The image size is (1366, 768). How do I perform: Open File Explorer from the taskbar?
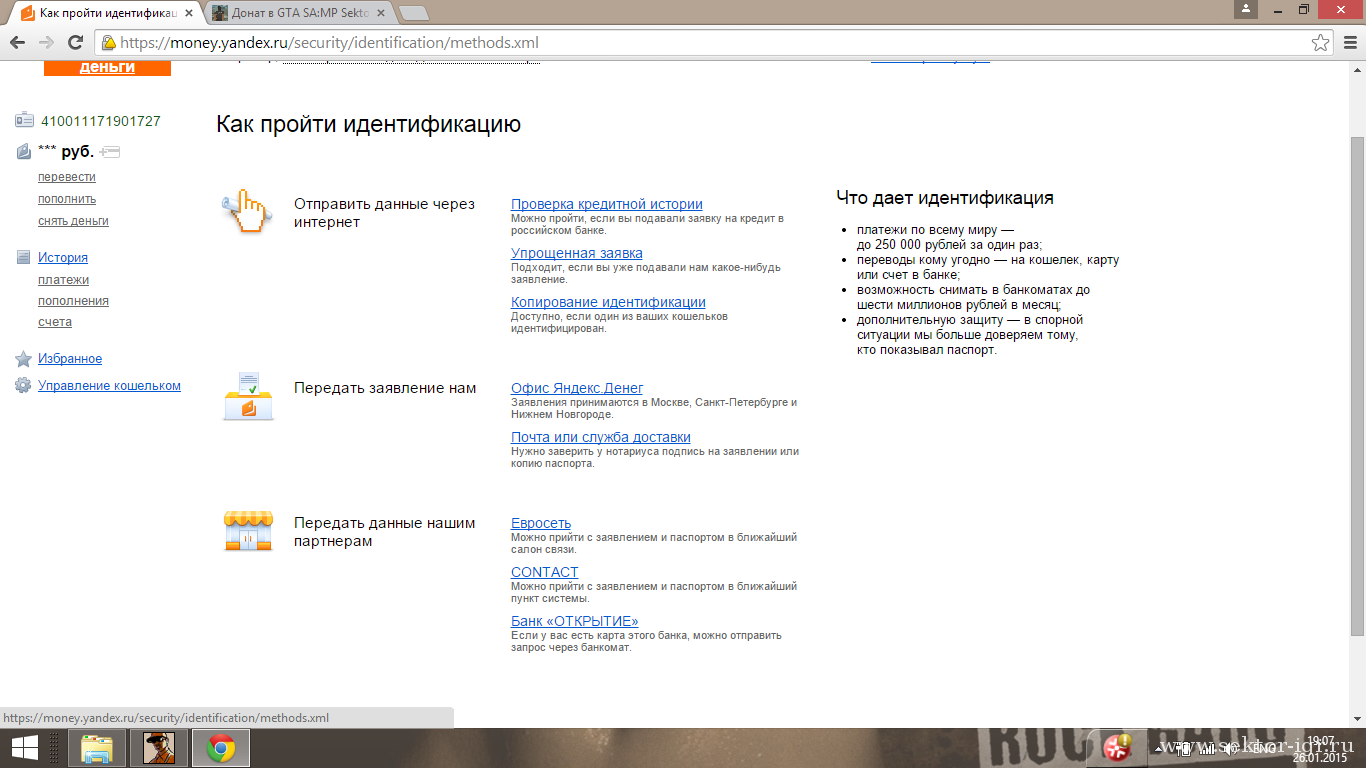97,748
